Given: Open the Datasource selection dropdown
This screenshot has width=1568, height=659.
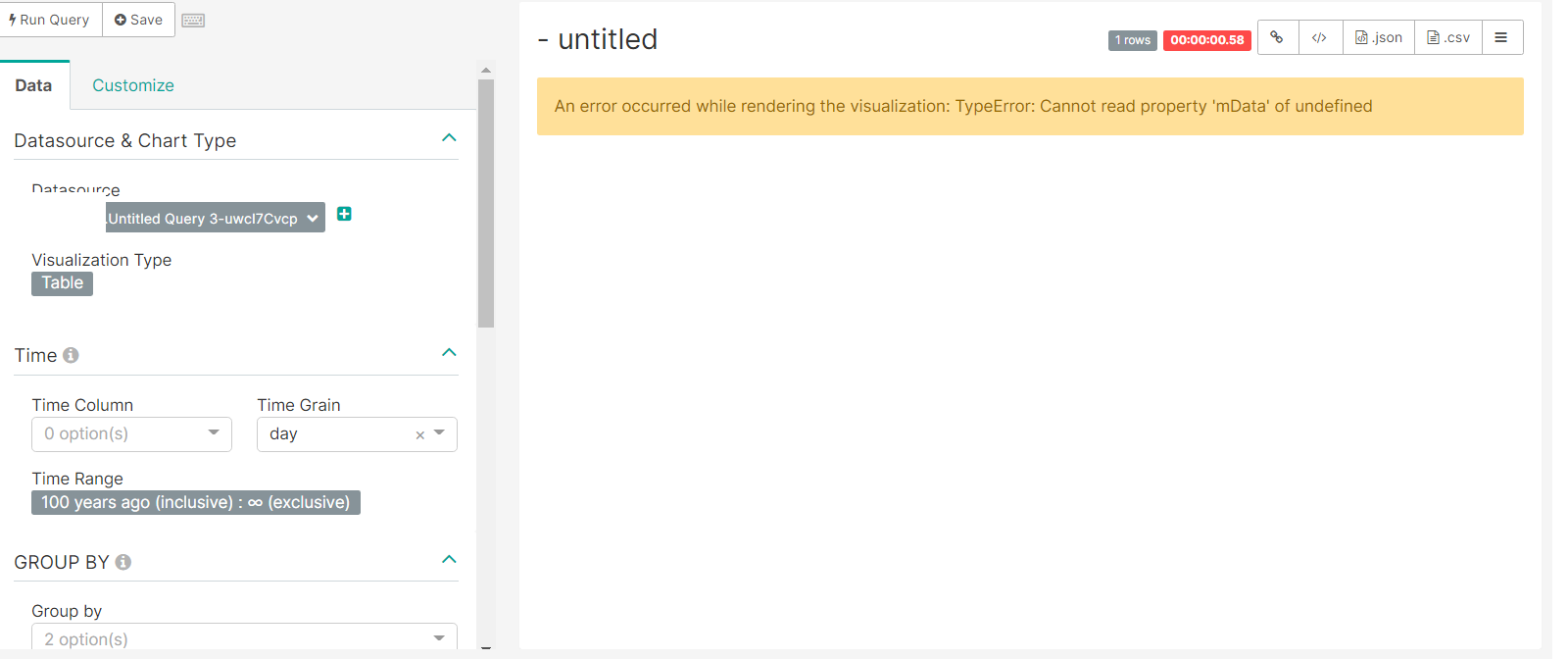Looking at the screenshot, I should (215, 218).
